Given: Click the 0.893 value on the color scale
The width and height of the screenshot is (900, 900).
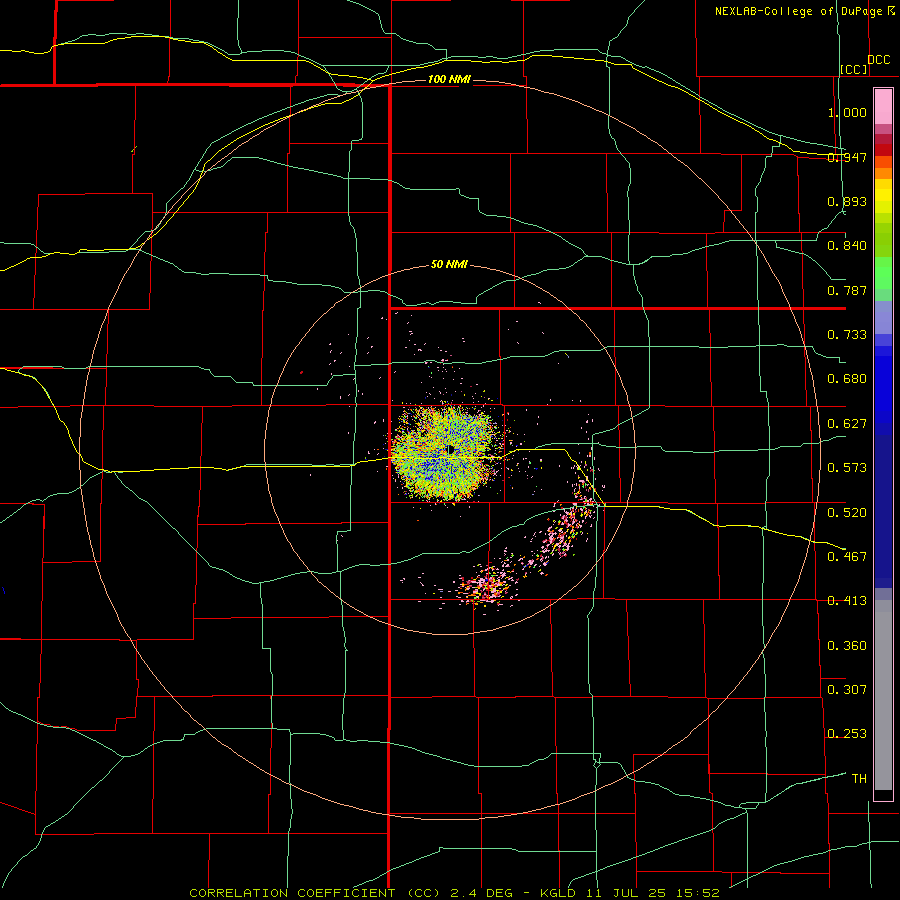Looking at the screenshot, I should tap(847, 201).
